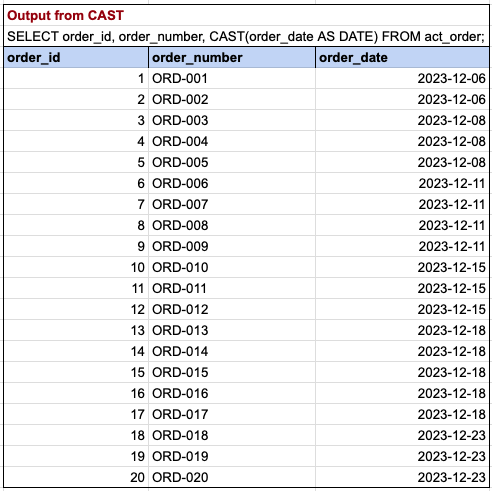Screen dimensions: 492x491
Task: Click date cell in ORD-017 row
Action: pyautogui.click(x=402, y=415)
